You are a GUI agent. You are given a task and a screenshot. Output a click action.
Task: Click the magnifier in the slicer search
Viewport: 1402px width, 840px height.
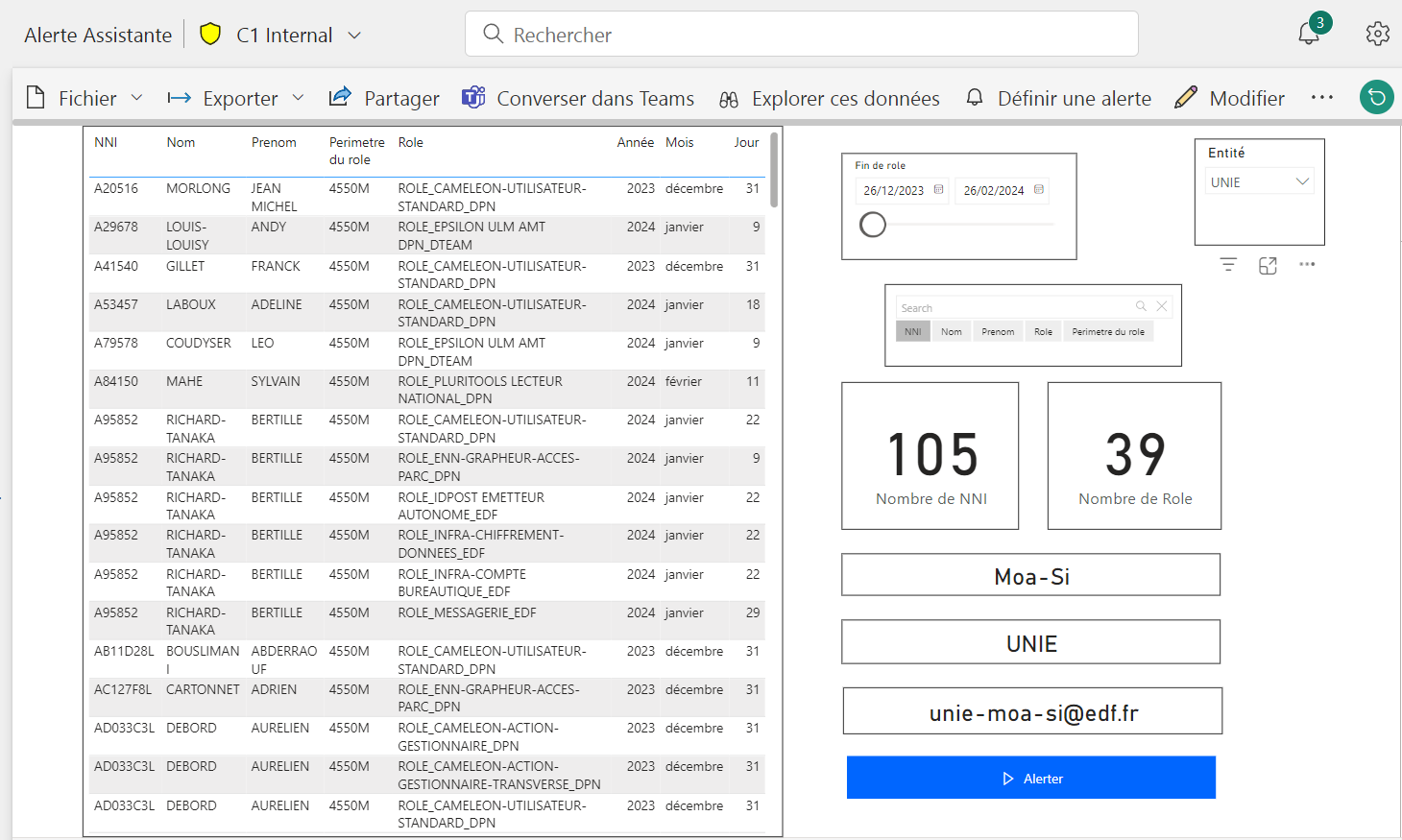pyautogui.click(x=1141, y=306)
